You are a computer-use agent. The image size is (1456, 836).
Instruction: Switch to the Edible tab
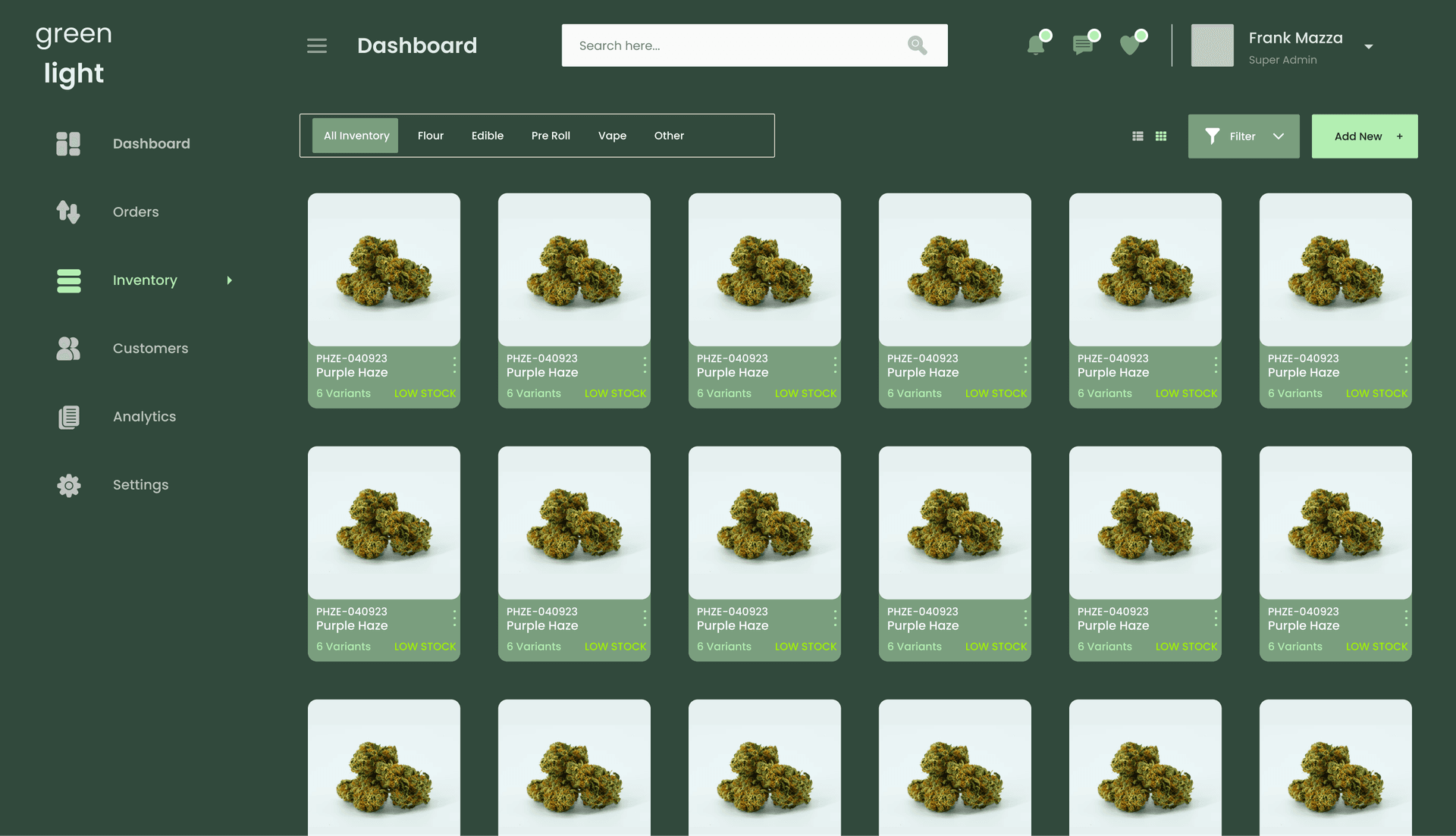(x=488, y=136)
